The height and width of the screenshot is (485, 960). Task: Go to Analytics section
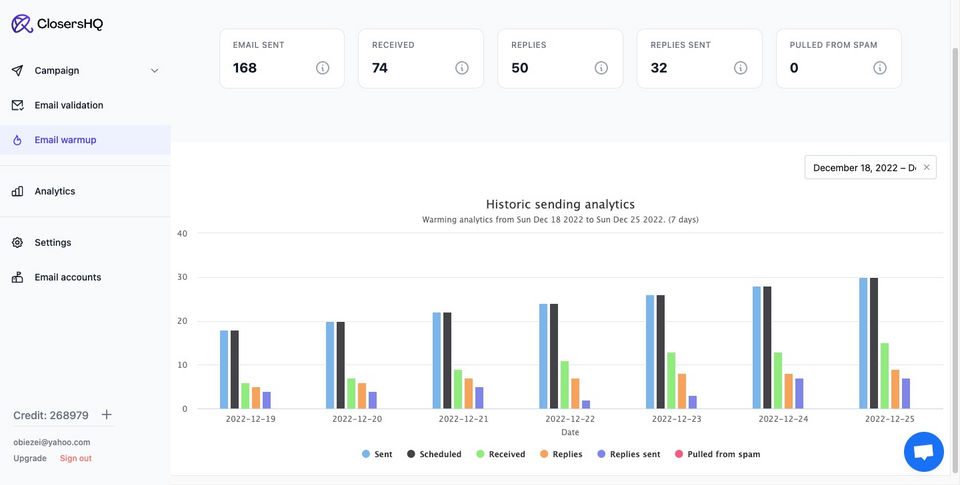coord(54,191)
